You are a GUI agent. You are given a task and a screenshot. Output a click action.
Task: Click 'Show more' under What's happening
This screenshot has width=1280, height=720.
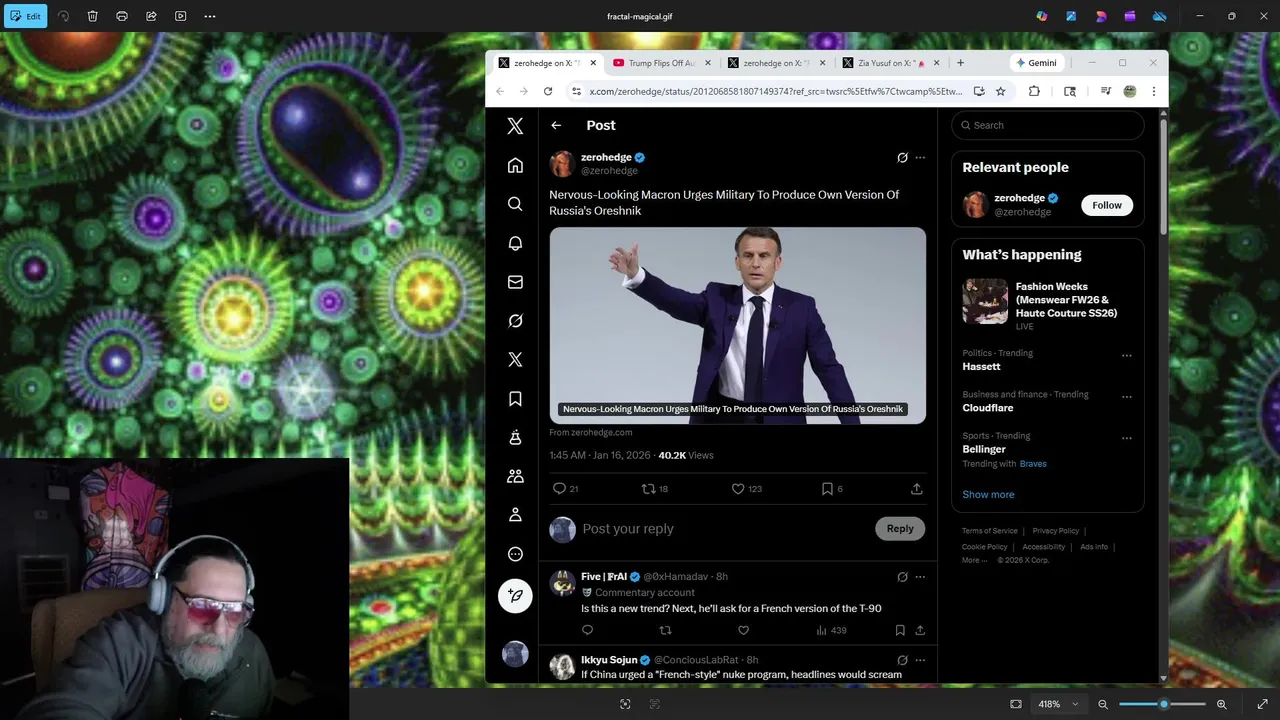click(x=988, y=494)
